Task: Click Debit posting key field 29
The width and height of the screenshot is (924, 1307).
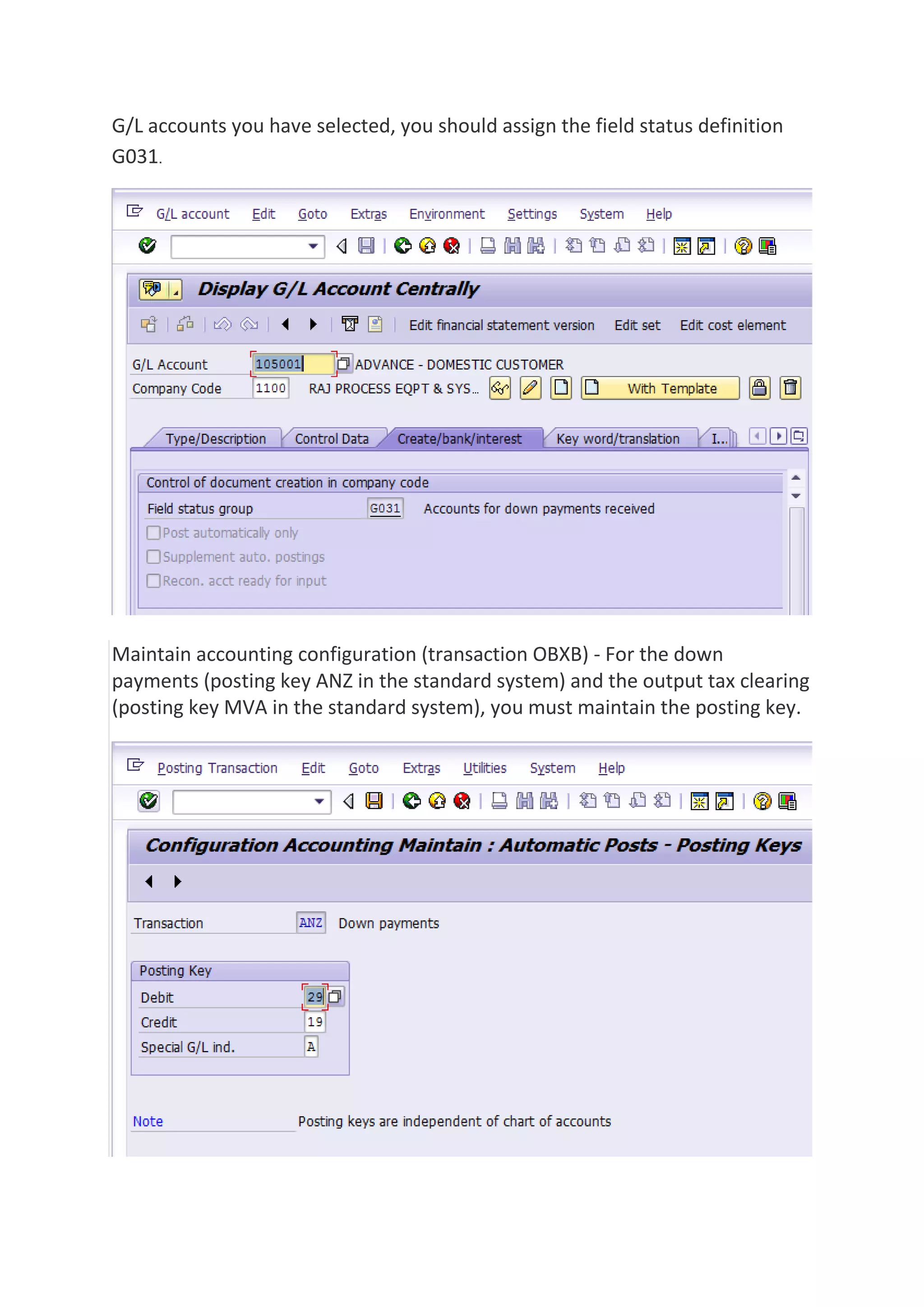Action: click(x=314, y=997)
